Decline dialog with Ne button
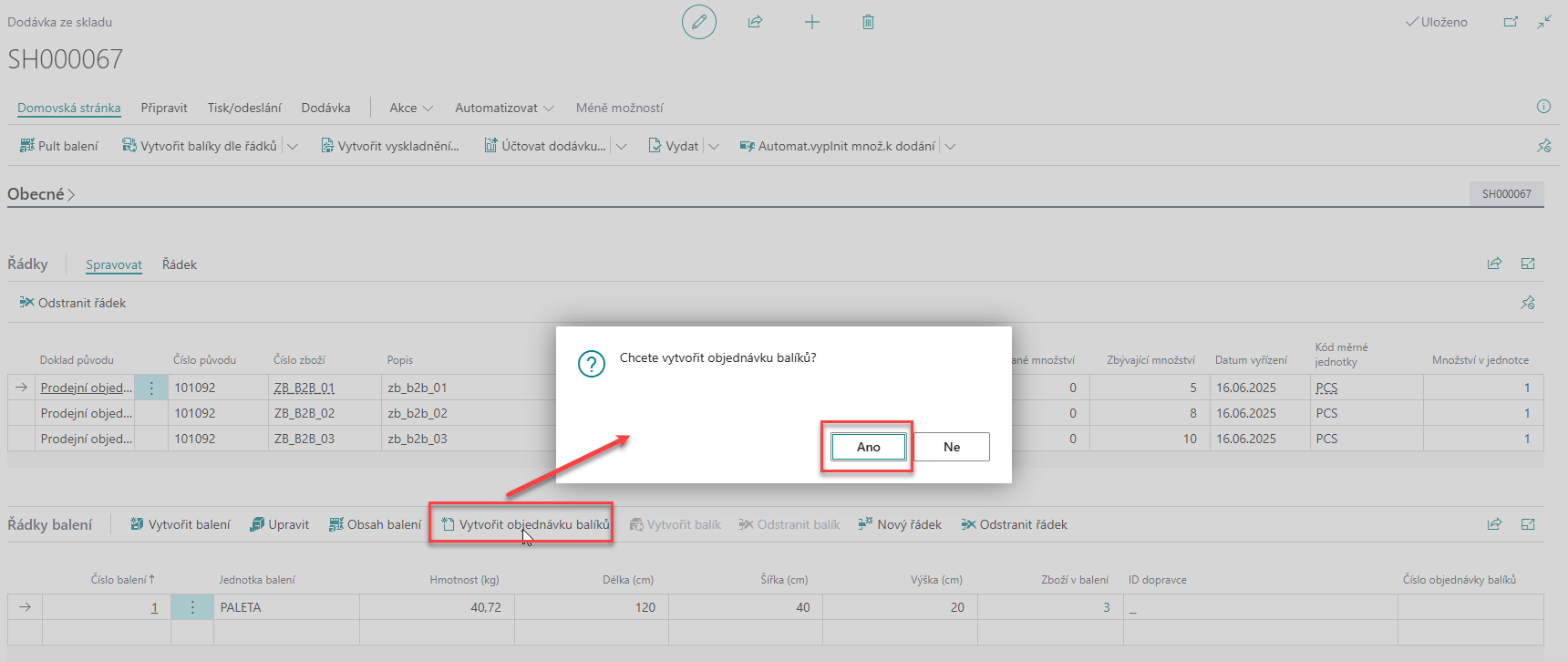The height and width of the screenshot is (662, 1568). pyautogui.click(x=951, y=447)
